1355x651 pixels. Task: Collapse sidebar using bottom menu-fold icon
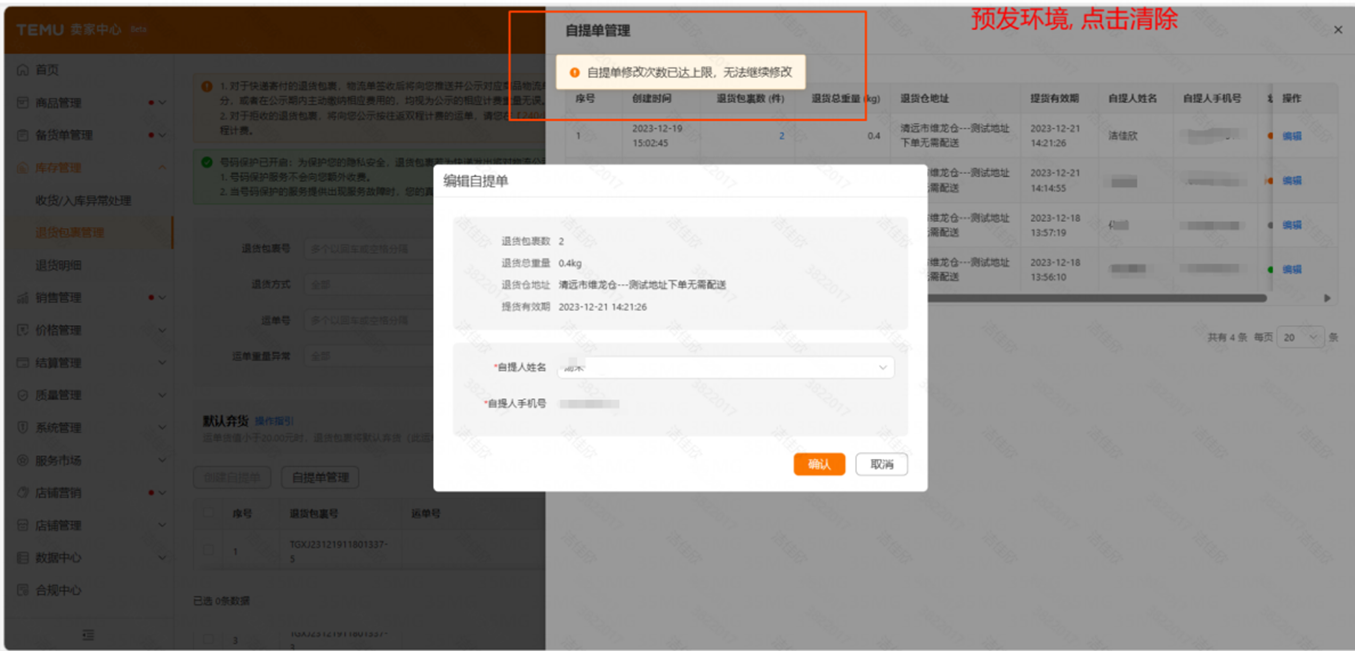tap(88, 635)
